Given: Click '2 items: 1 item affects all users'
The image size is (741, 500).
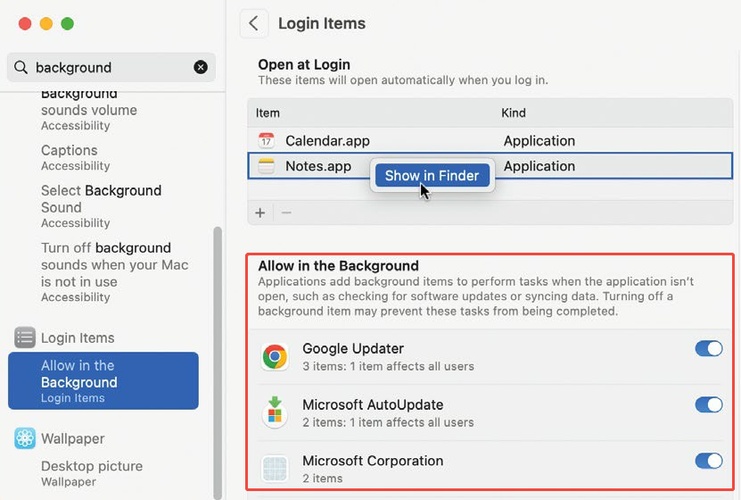Looking at the screenshot, I should [x=388, y=422].
